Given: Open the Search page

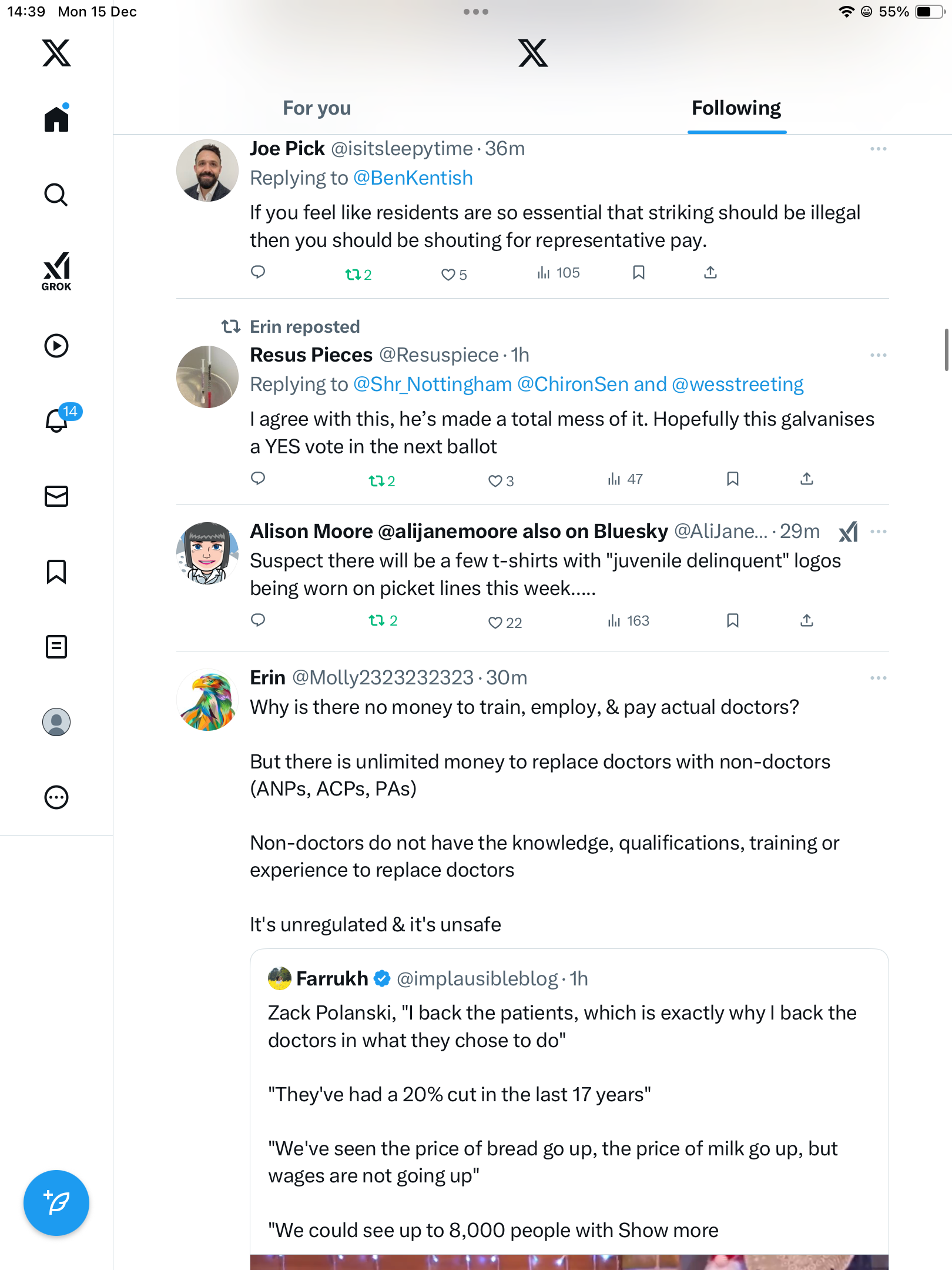Looking at the screenshot, I should pos(56,195).
